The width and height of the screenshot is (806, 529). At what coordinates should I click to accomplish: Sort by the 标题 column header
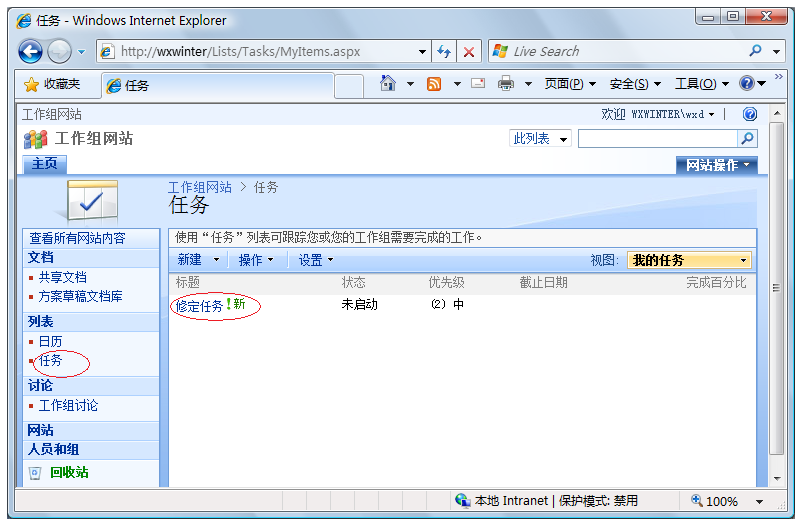click(x=188, y=282)
